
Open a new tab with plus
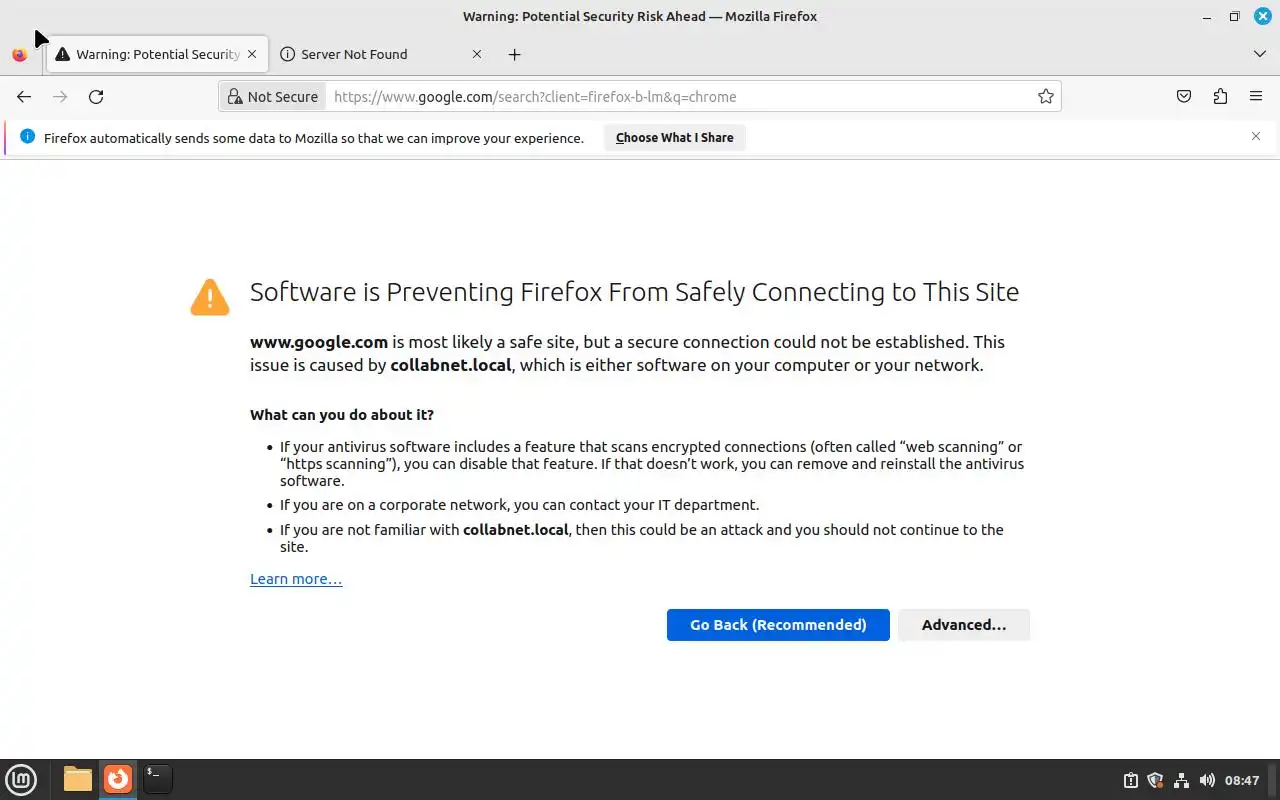[514, 55]
